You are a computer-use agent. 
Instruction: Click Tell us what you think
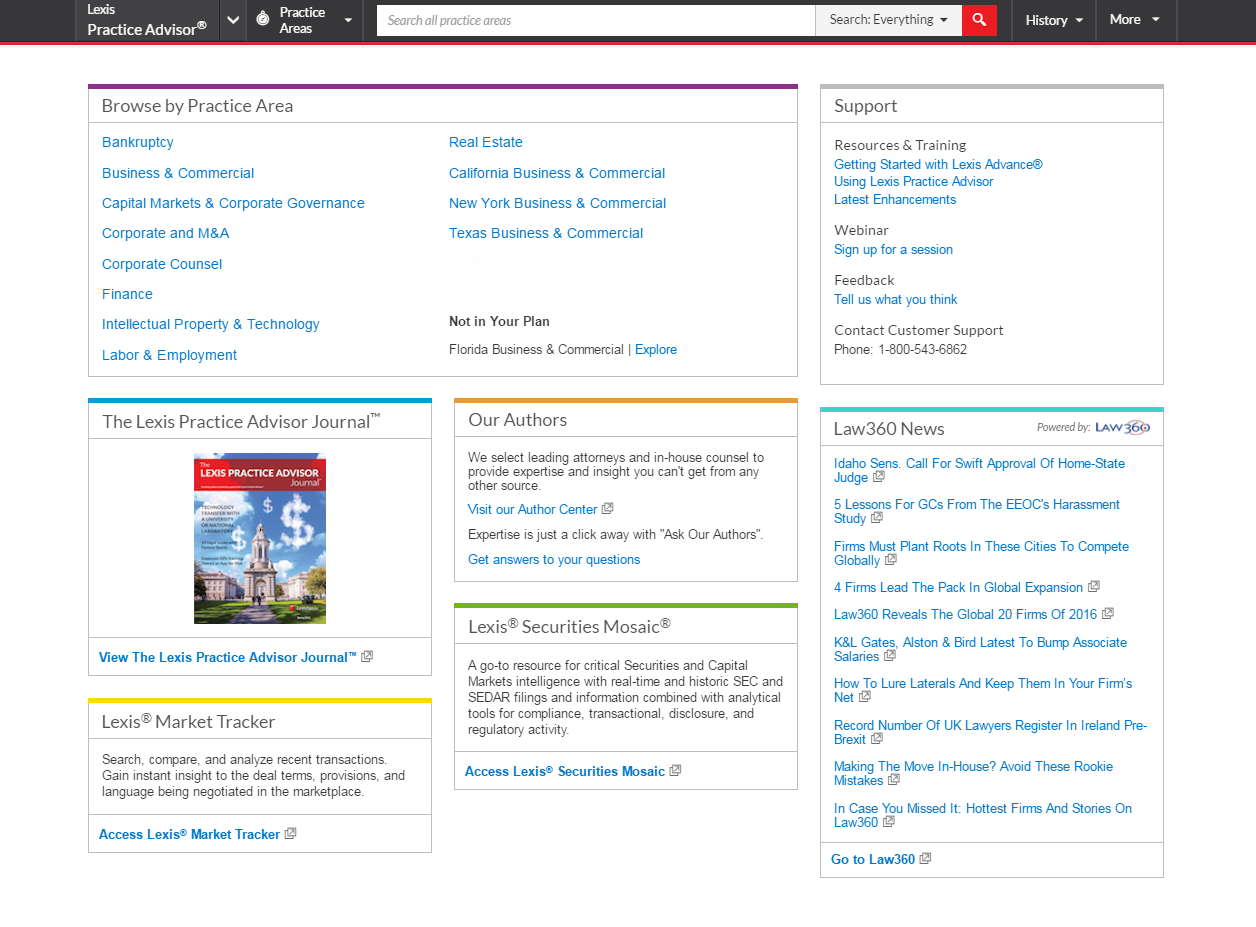click(896, 299)
